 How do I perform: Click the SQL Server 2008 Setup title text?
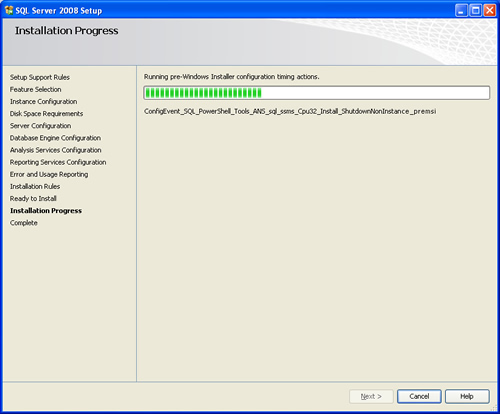(59, 11)
